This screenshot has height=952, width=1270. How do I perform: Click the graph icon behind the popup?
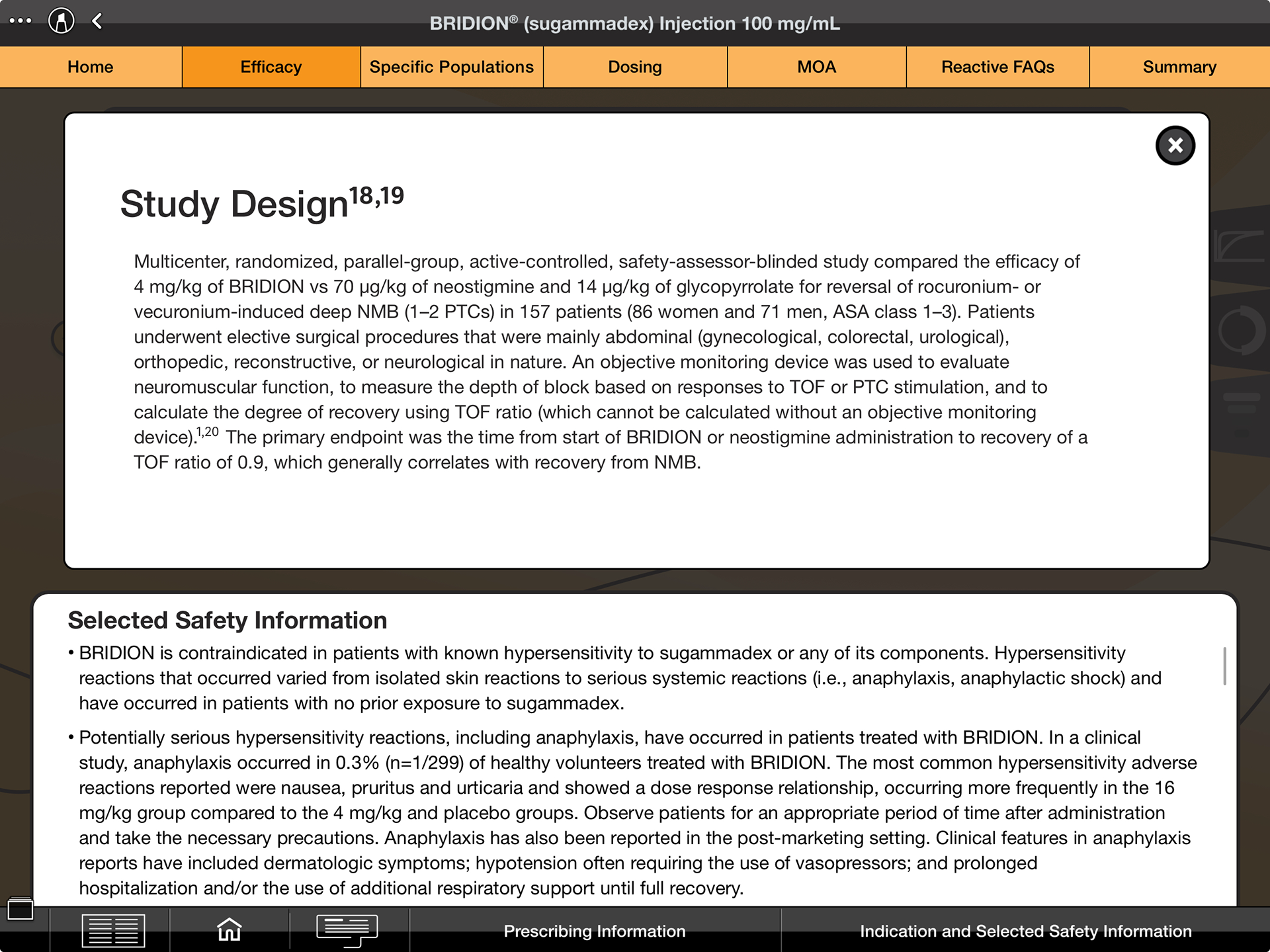(x=1239, y=245)
